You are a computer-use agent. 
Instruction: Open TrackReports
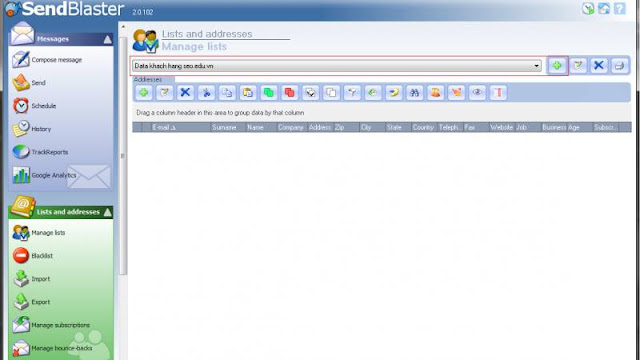point(40,152)
